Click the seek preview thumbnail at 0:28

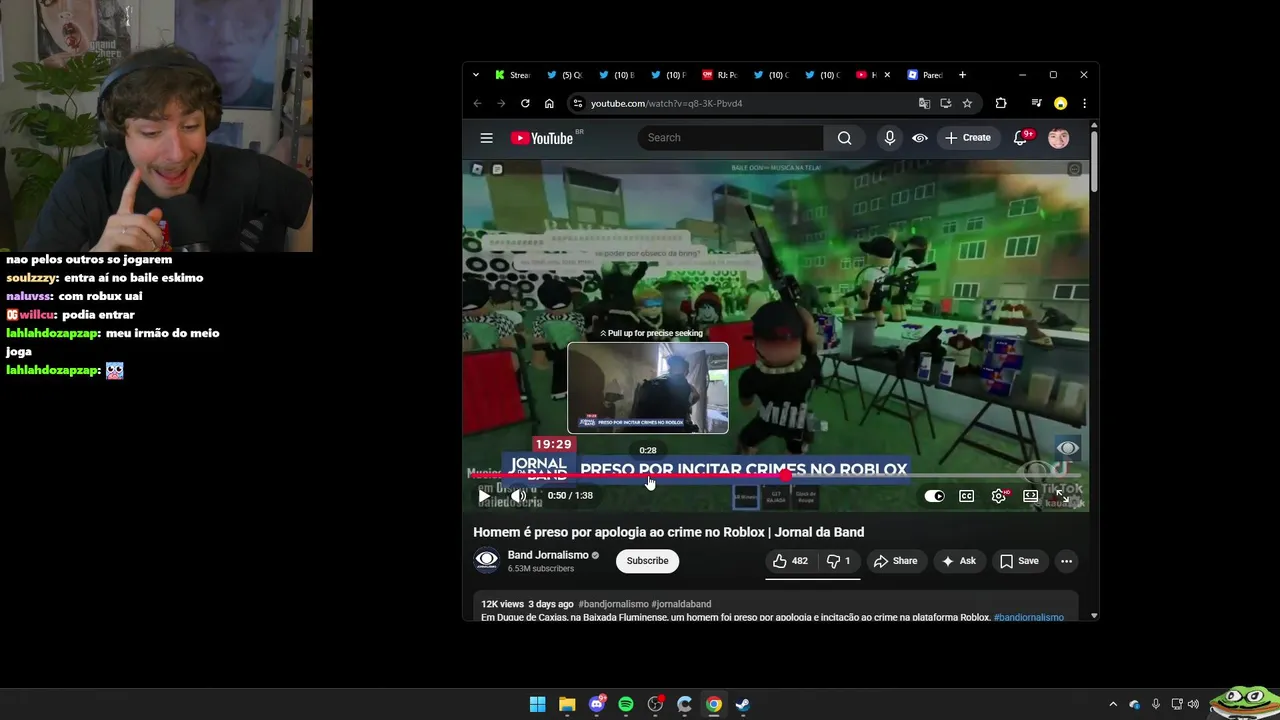point(648,388)
